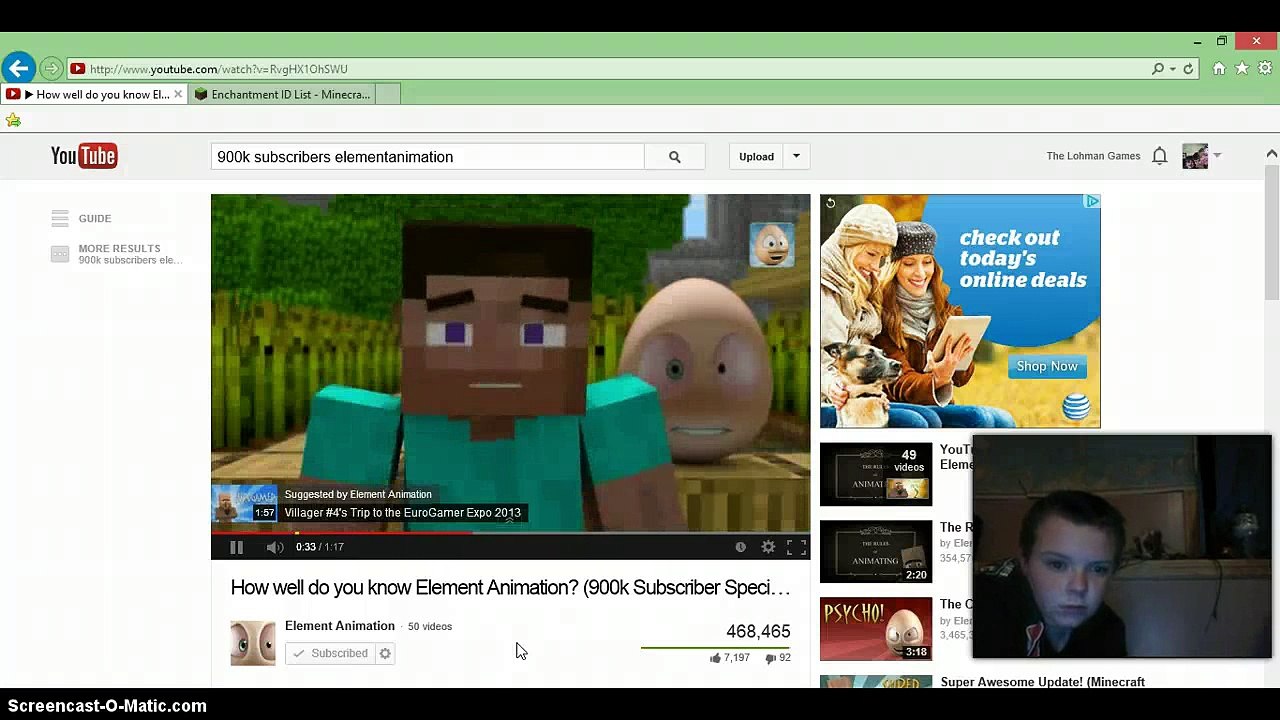The height and width of the screenshot is (720, 1280).
Task: Open YouTube notifications bell
Action: [1160, 156]
